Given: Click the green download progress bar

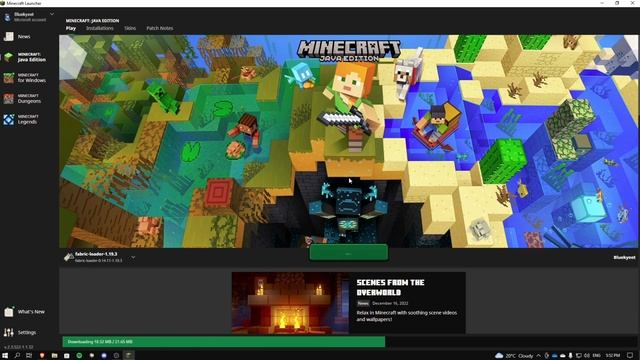Looking at the screenshot, I should [x=224, y=342].
